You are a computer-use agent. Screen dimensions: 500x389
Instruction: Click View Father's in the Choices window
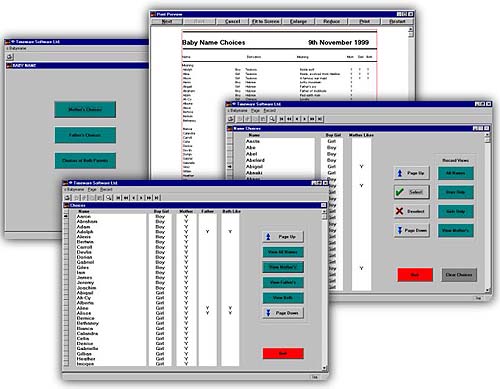tap(283, 282)
